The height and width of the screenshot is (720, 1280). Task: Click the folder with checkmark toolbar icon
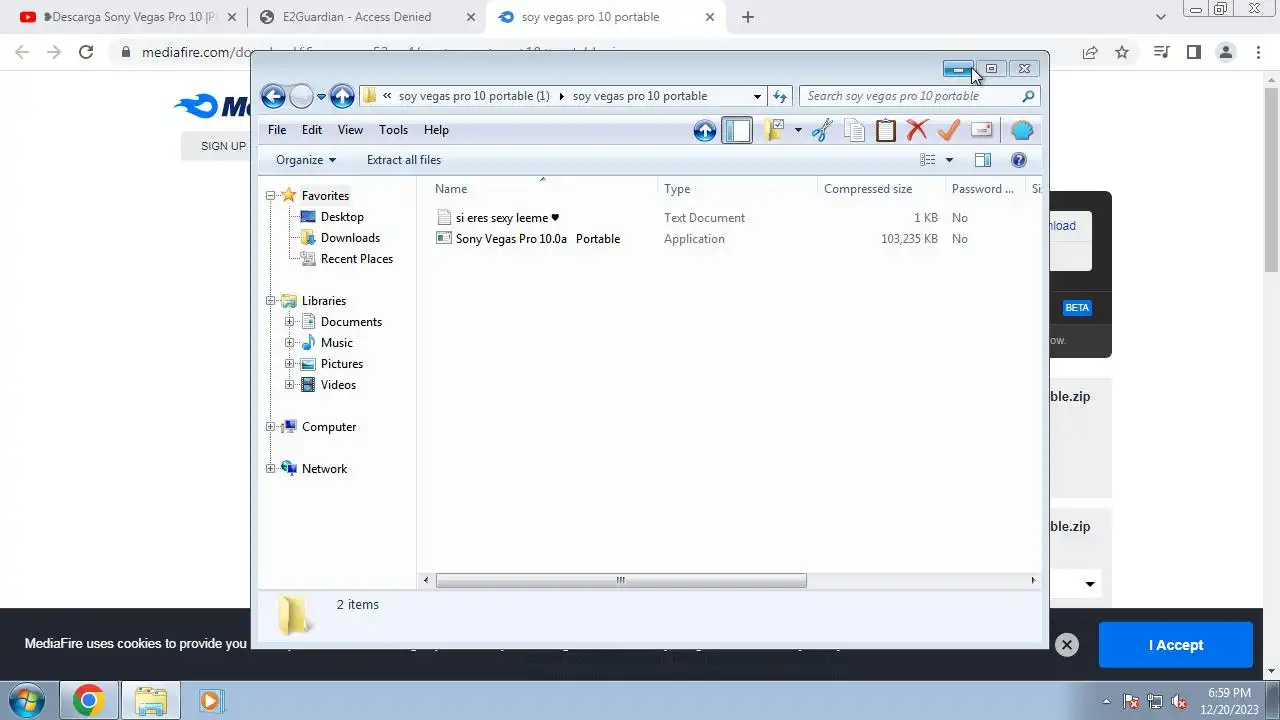tap(773, 130)
